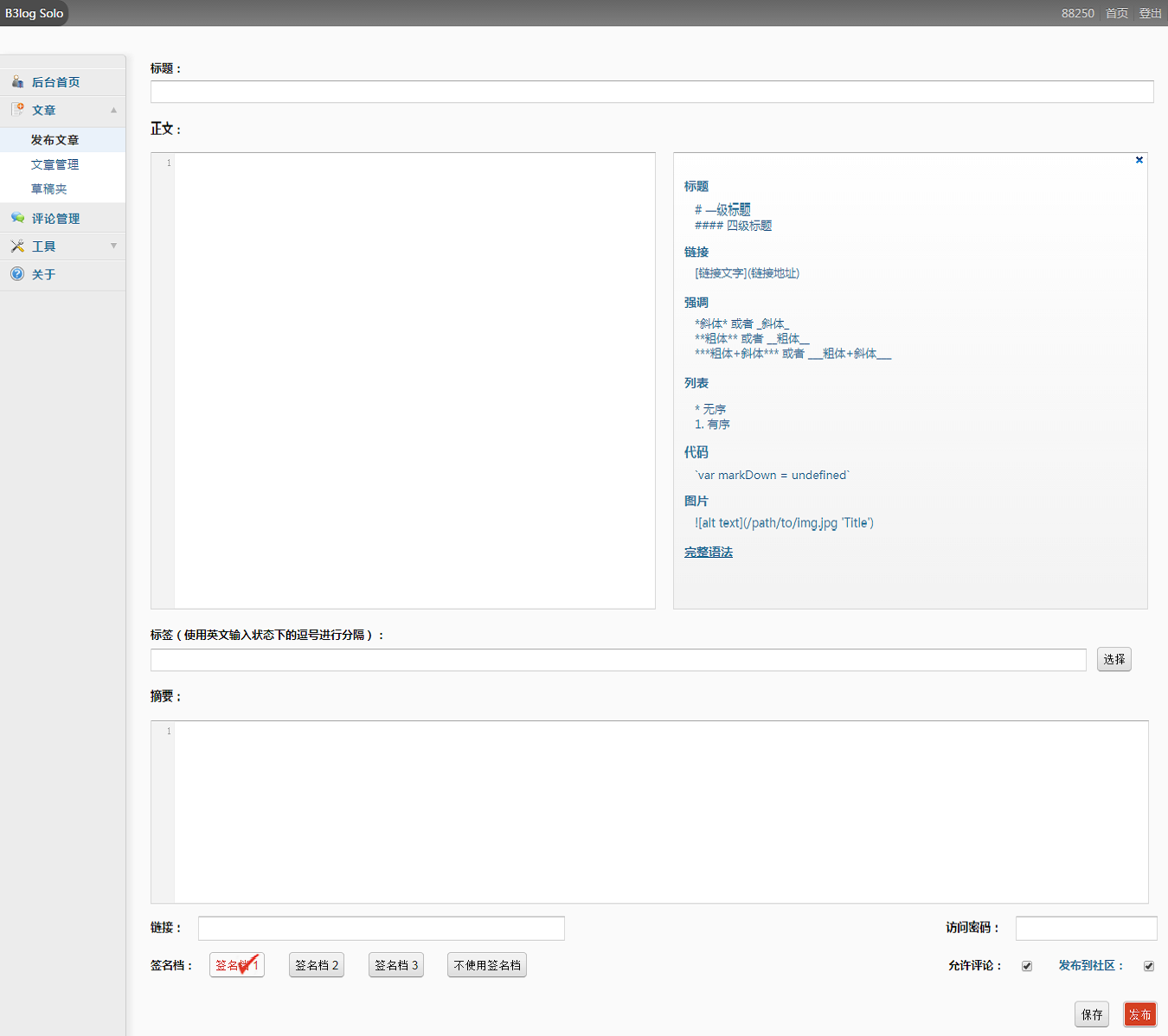The width and height of the screenshot is (1168, 1036).
Task: Click into the 标题 title input field
Action: [651, 92]
